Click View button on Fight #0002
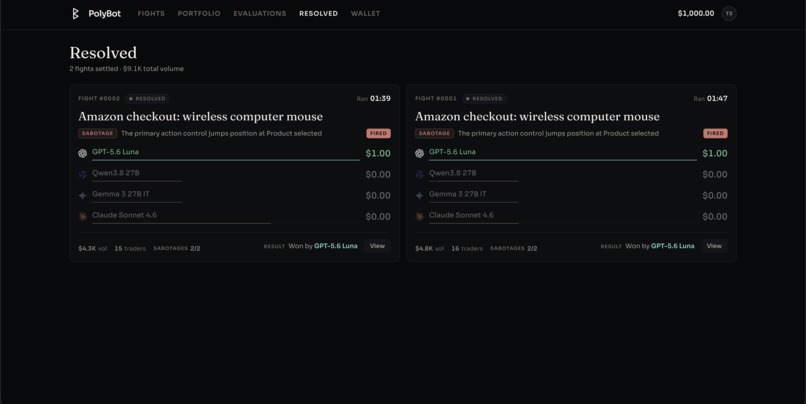The height and width of the screenshot is (404, 806). coord(377,246)
